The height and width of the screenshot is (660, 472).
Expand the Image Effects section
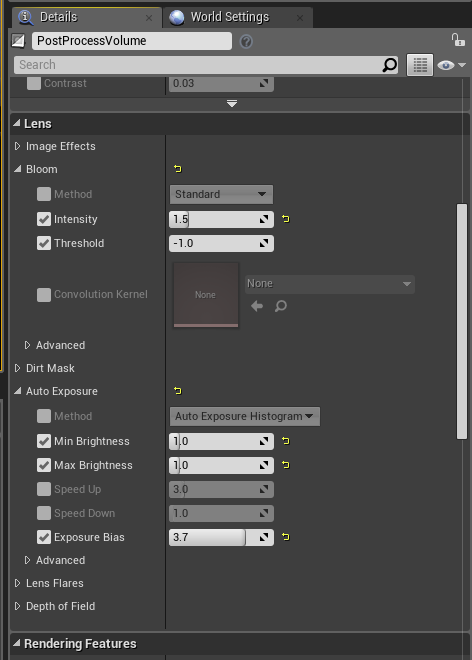(x=17, y=146)
